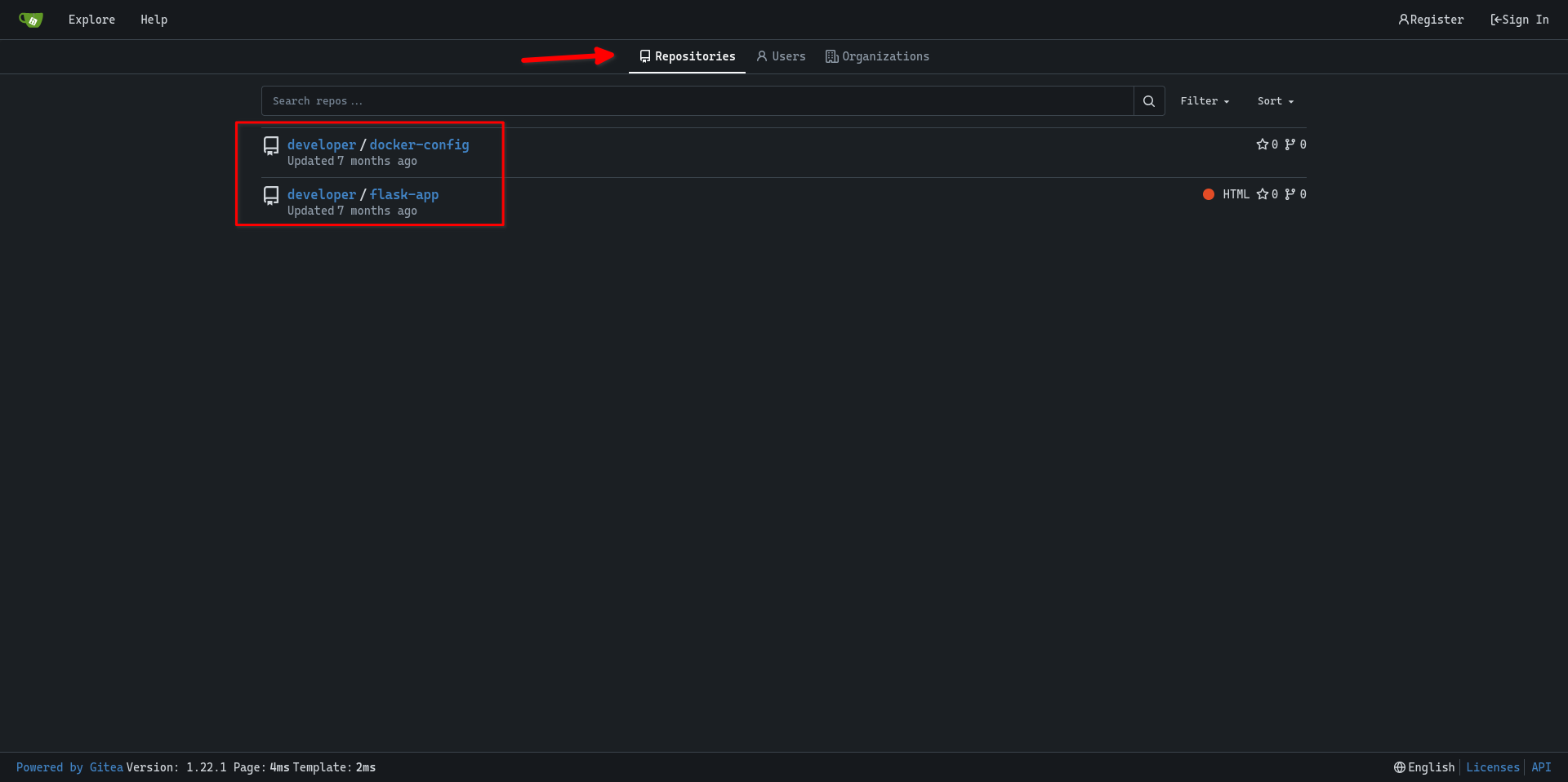Click the star icon on docker-config row
The height and width of the screenshot is (782, 1568).
1262,144
